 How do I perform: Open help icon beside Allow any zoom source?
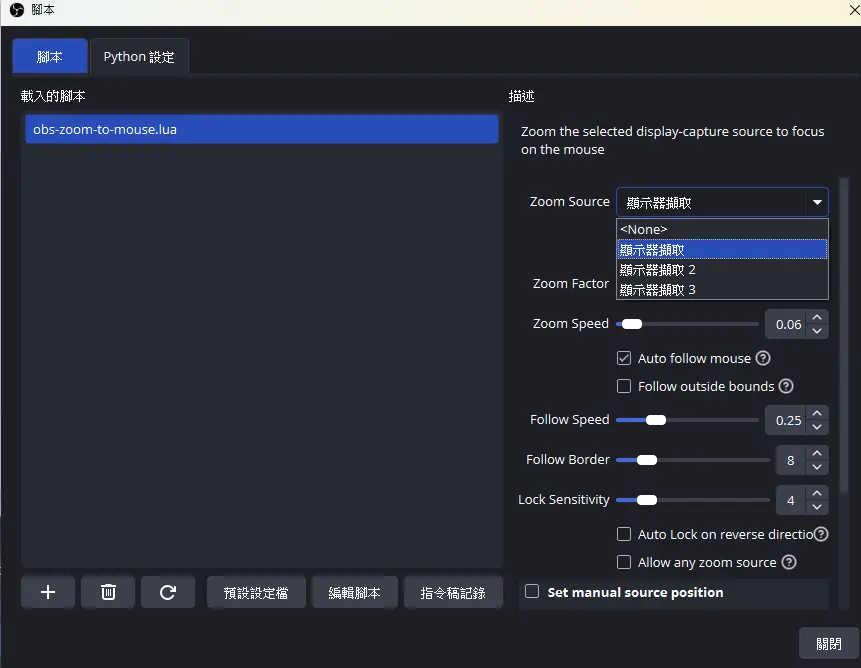789,562
